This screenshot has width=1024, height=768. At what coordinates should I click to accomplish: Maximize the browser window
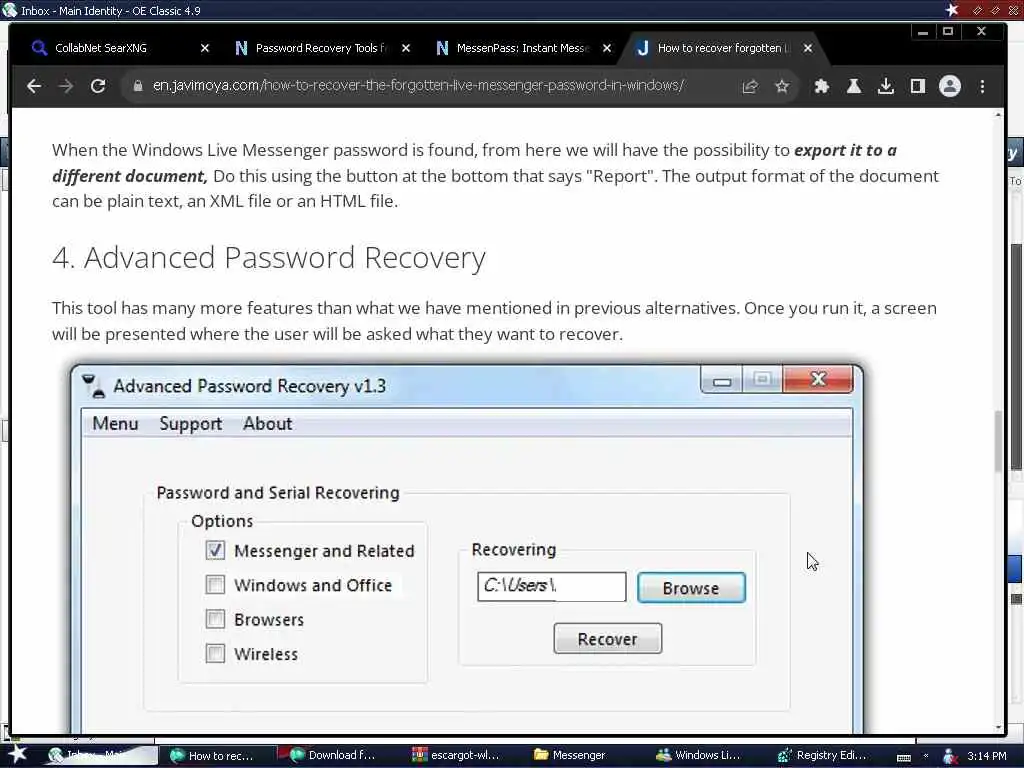coord(948,31)
